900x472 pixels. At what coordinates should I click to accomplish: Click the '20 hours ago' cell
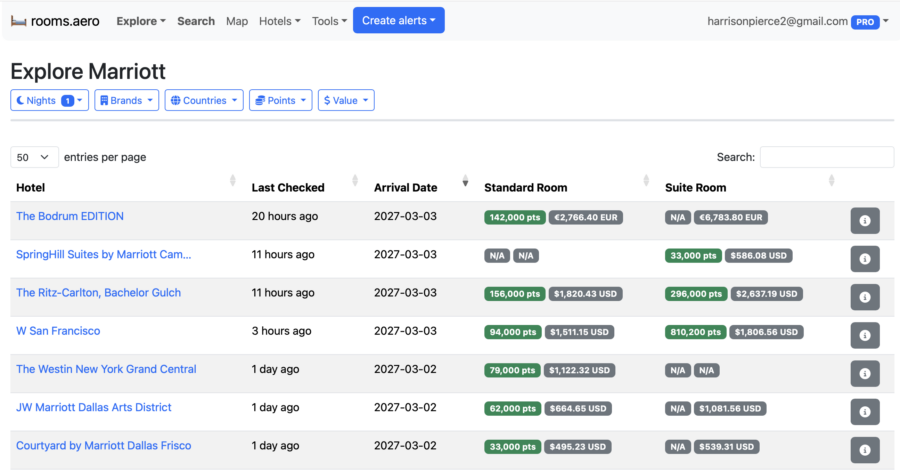tap(285, 216)
